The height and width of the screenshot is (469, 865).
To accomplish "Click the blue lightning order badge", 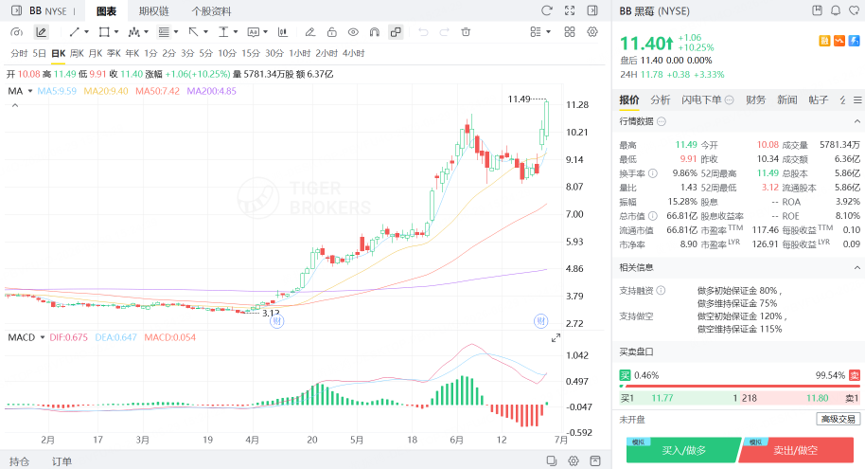I will tap(854, 41).
